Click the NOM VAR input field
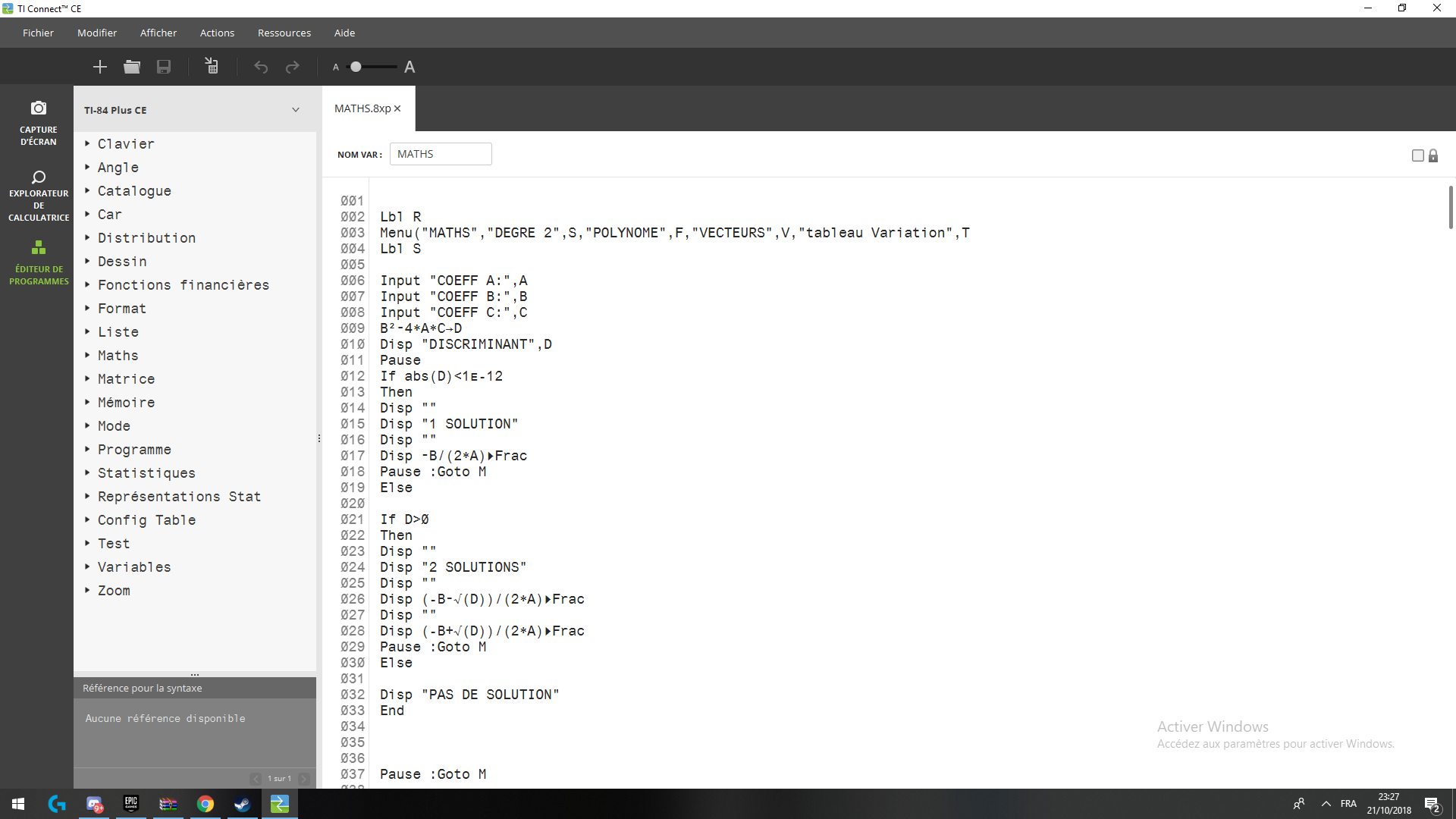Screen dimensions: 1456x819 pyautogui.click(x=440, y=154)
